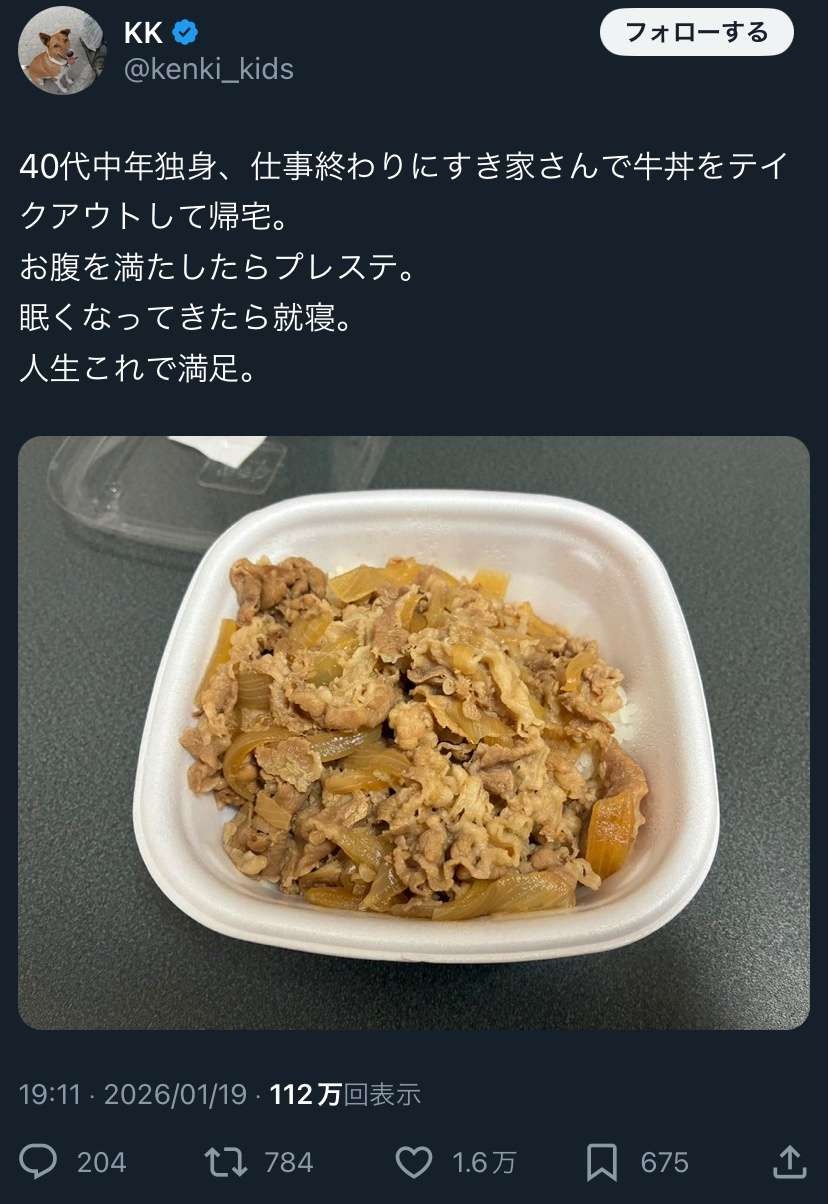Open the share upload icon
828x1204 pixels.
tap(790, 1160)
